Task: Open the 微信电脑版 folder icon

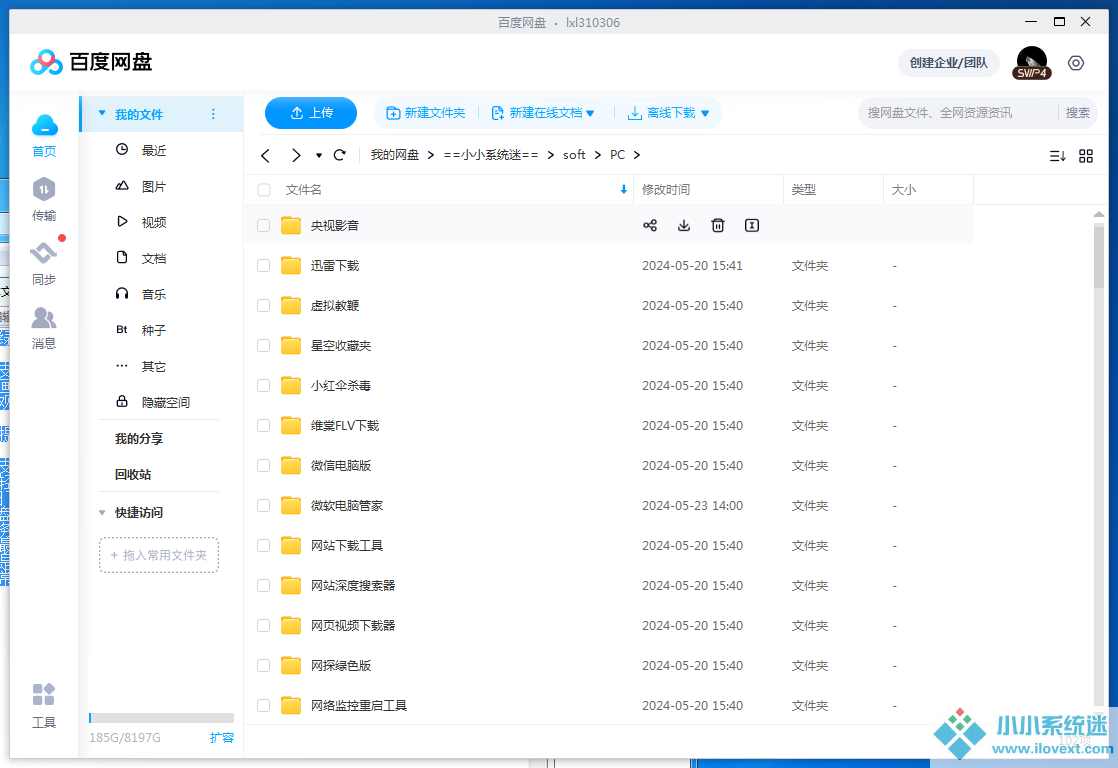Action: (290, 465)
